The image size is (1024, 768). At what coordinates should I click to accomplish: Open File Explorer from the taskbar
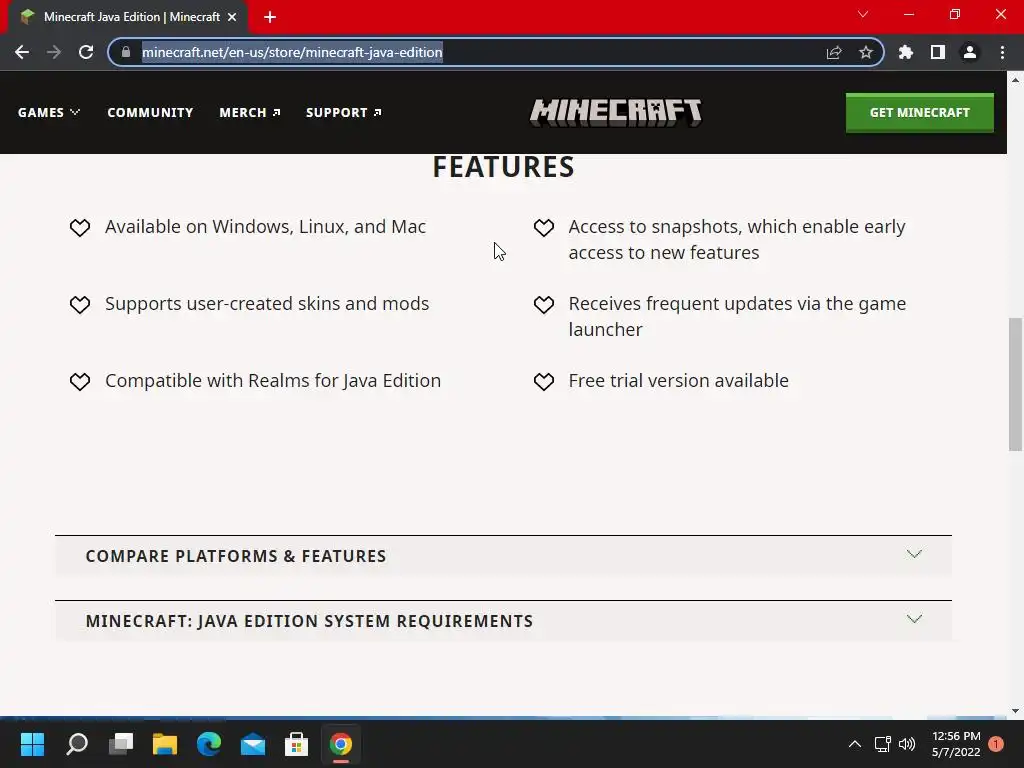[x=165, y=744]
